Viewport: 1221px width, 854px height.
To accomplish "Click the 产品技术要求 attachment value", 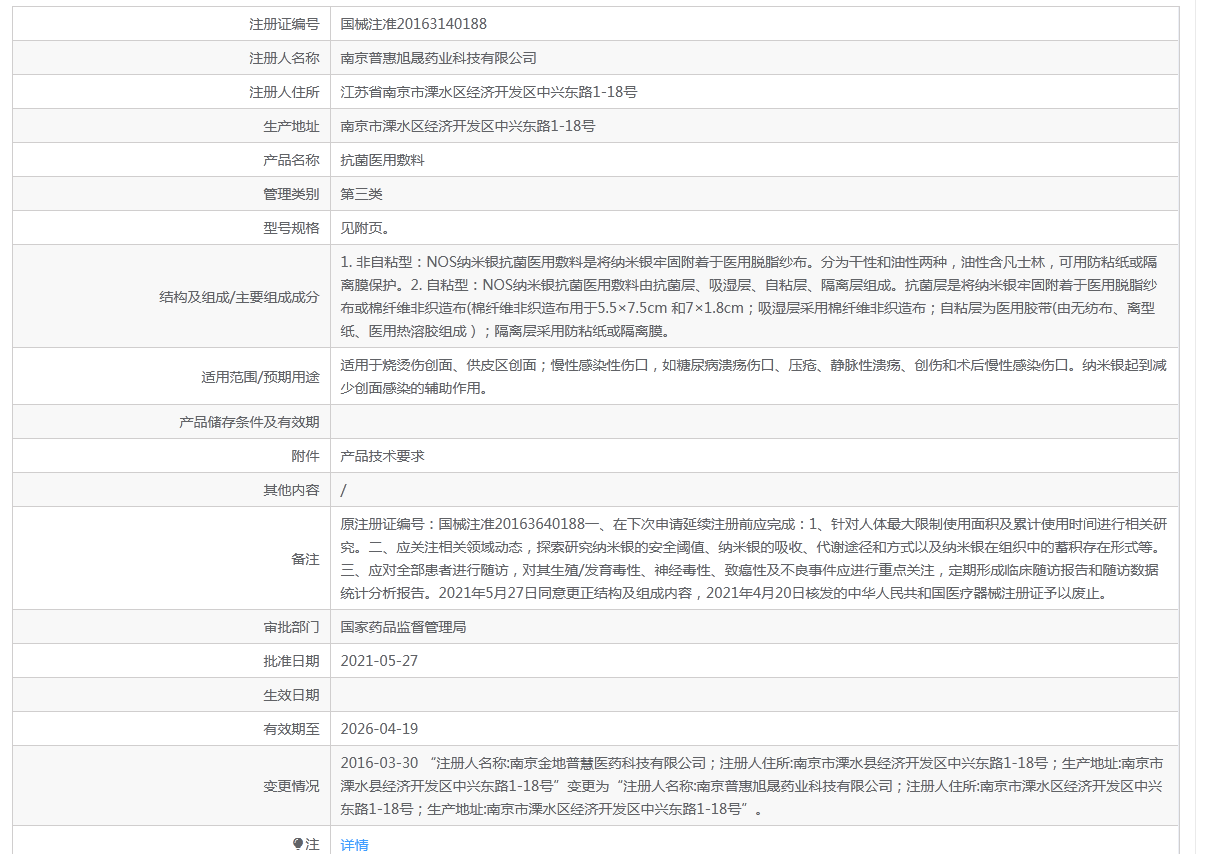I will [383, 456].
